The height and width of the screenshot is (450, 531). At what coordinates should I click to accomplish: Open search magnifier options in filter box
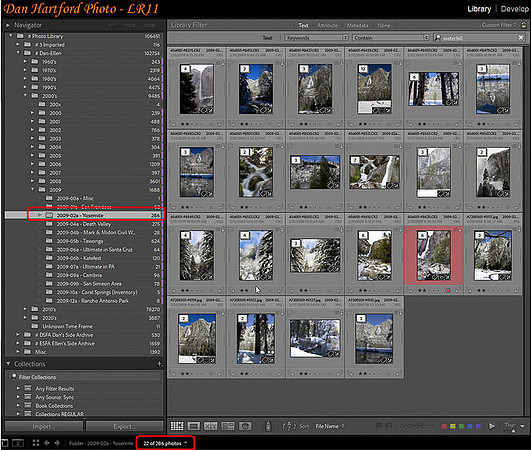[438, 38]
